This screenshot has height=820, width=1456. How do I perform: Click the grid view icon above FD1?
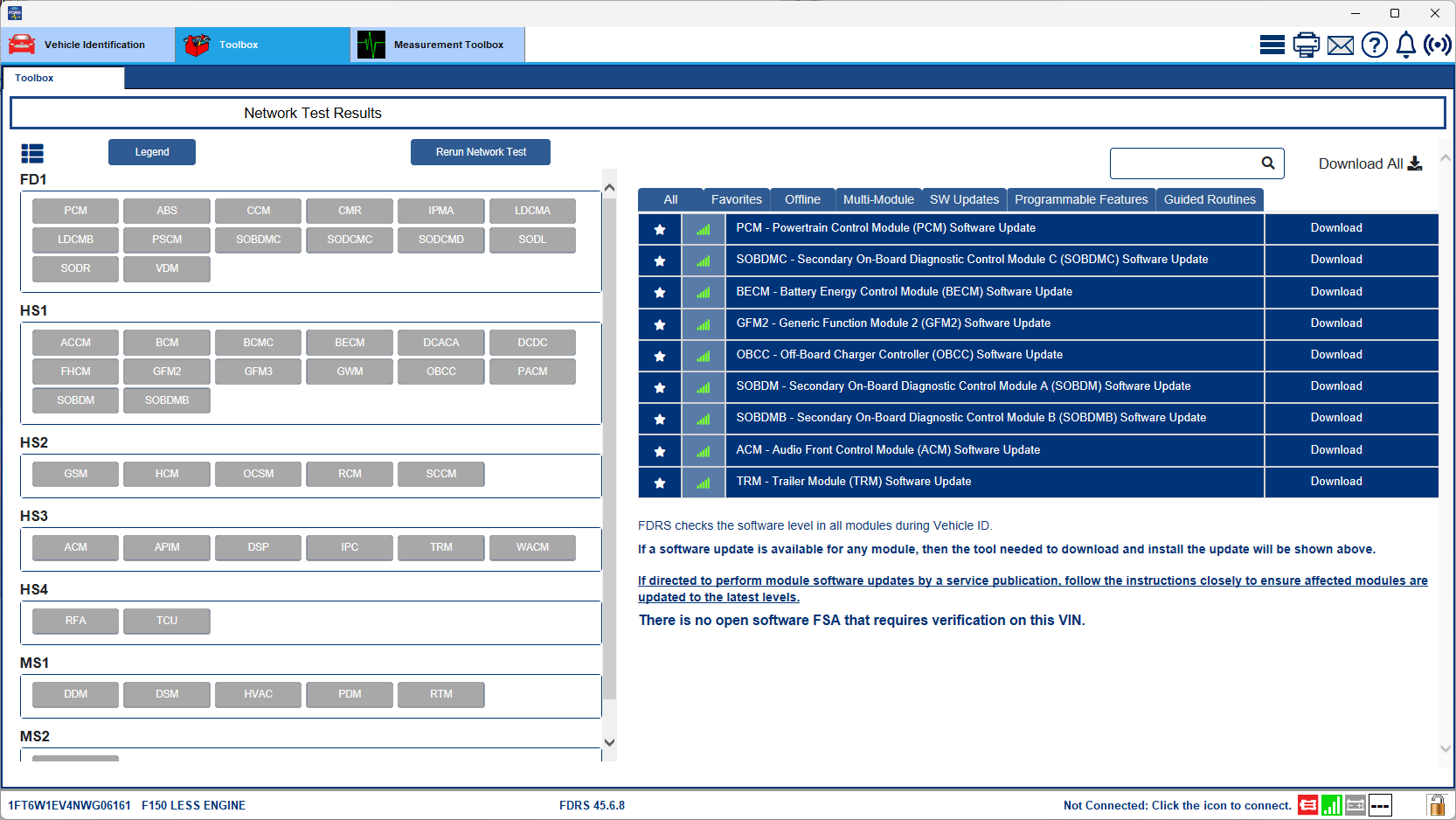pos(32,153)
